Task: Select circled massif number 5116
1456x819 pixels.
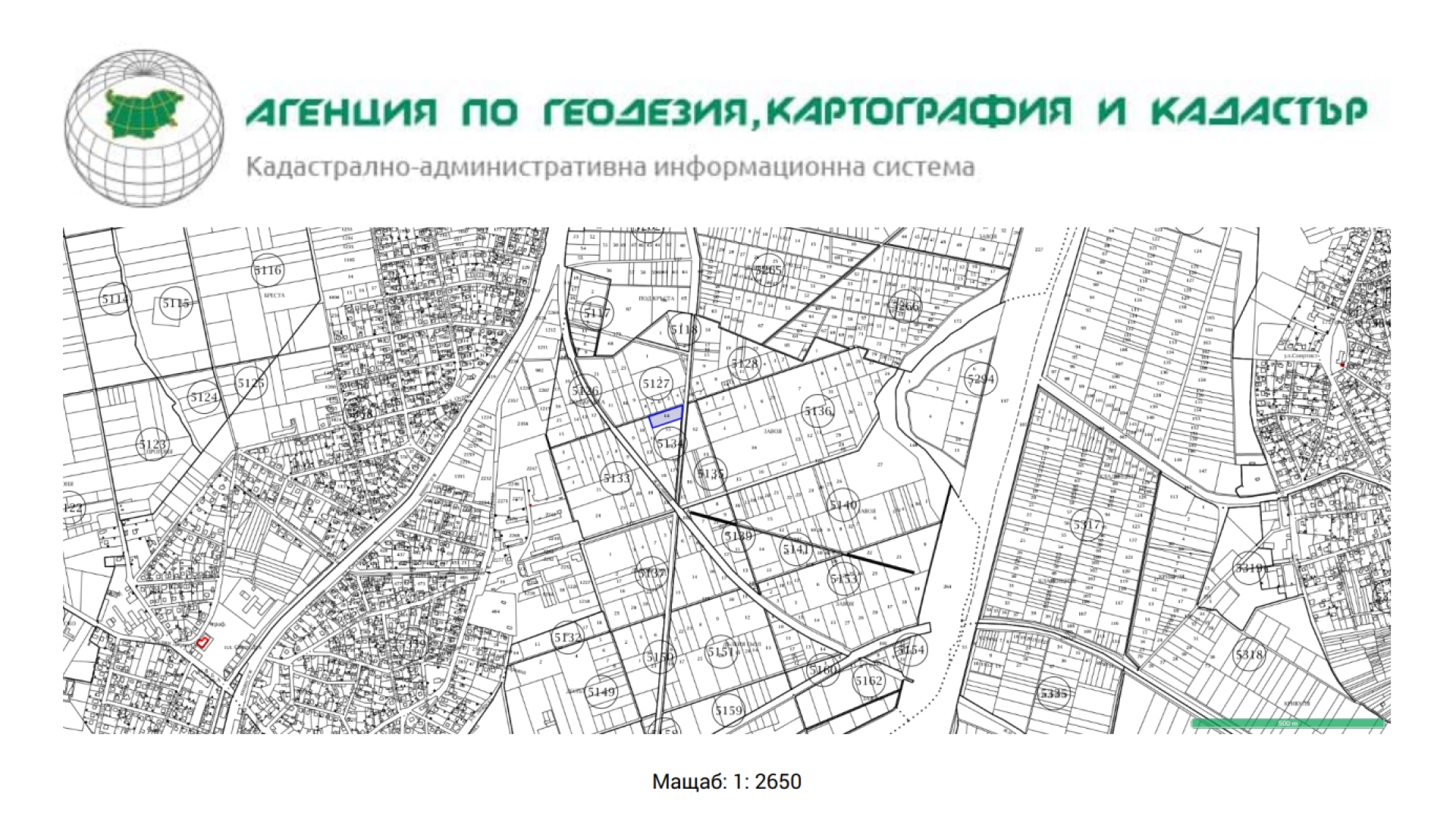Action: click(268, 271)
